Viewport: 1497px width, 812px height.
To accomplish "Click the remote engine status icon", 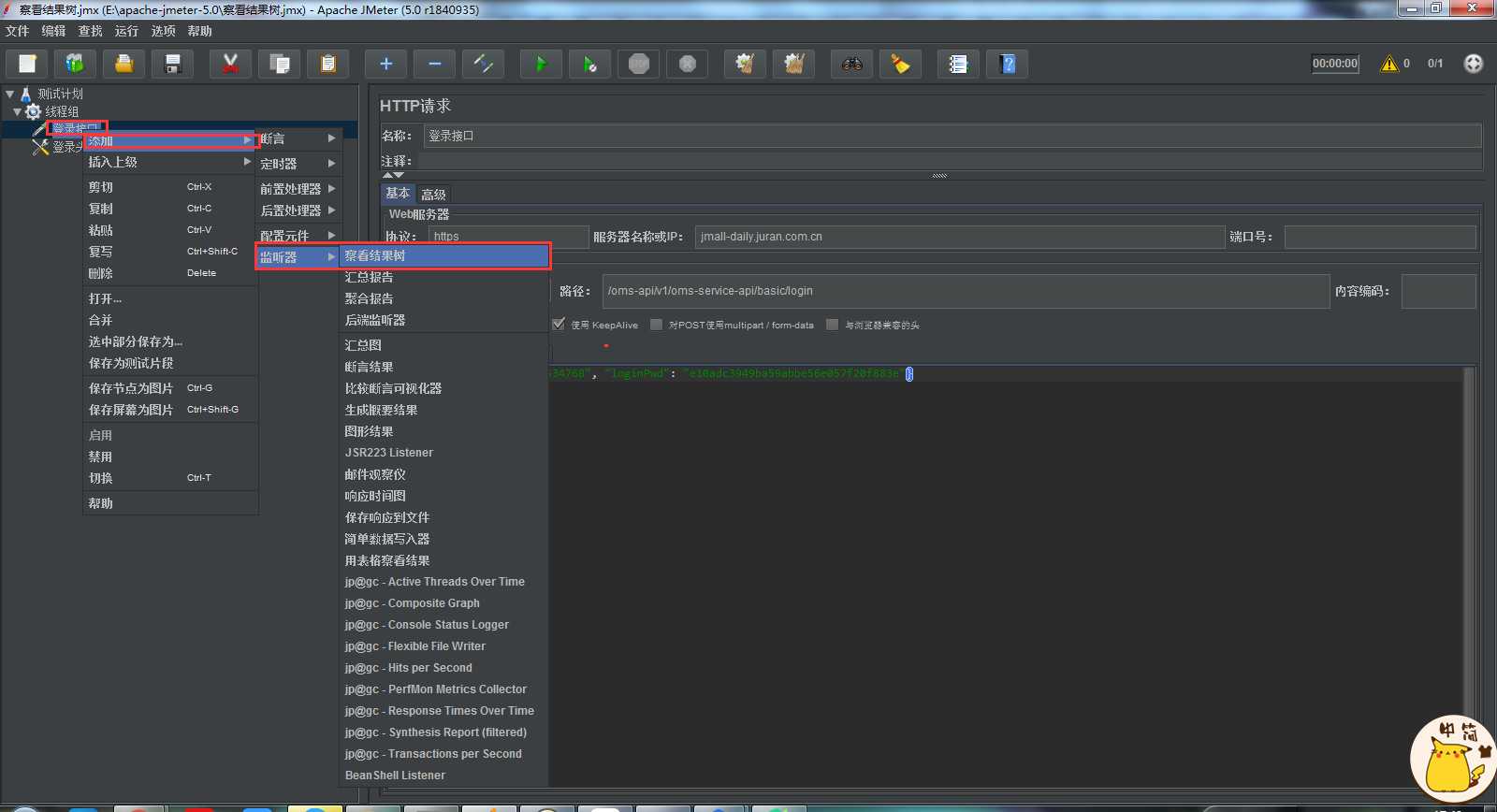I will [1474, 64].
